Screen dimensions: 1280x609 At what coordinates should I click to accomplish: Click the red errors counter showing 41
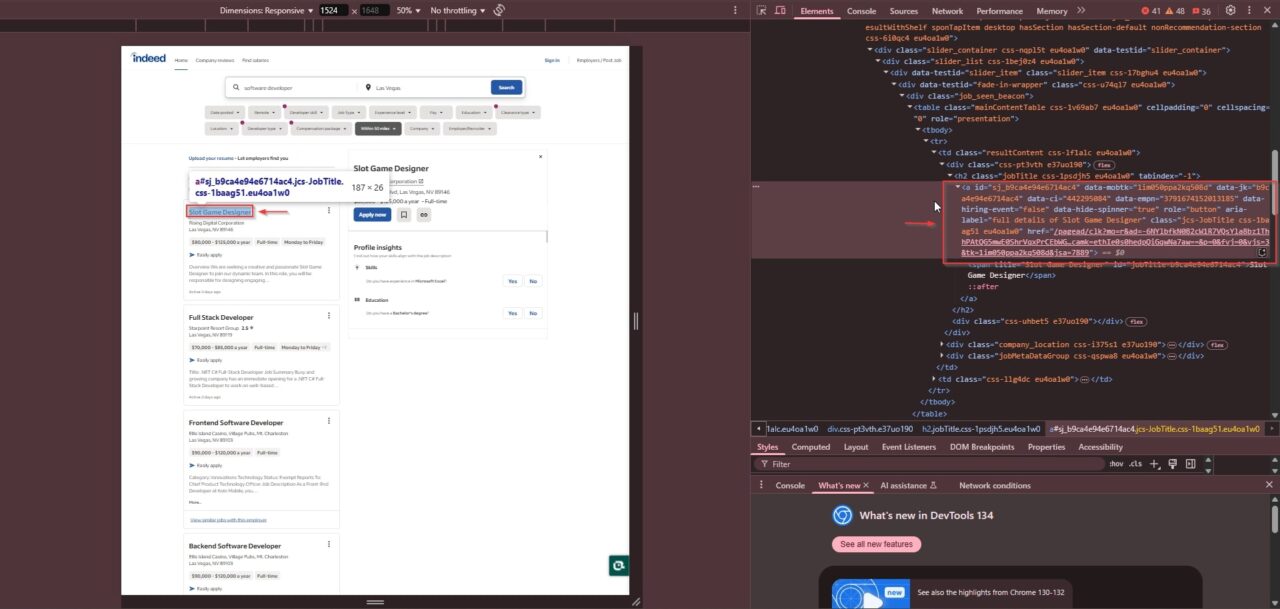(1151, 11)
